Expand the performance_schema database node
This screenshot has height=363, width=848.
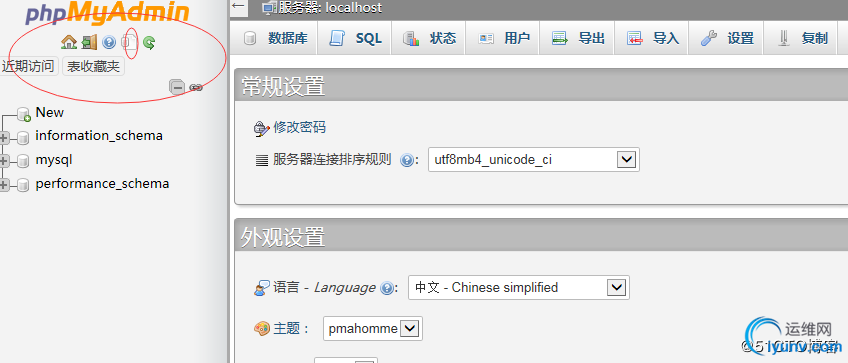pos(4,185)
